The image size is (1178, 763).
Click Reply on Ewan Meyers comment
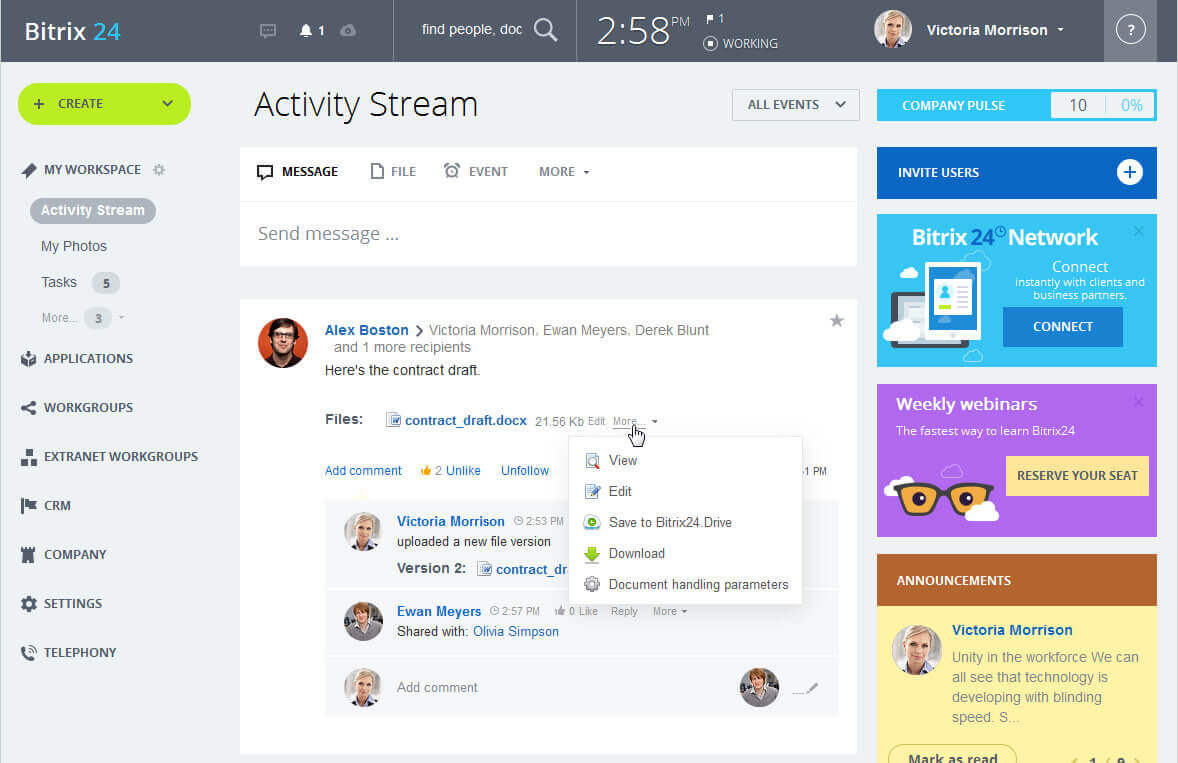coord(624,611)
